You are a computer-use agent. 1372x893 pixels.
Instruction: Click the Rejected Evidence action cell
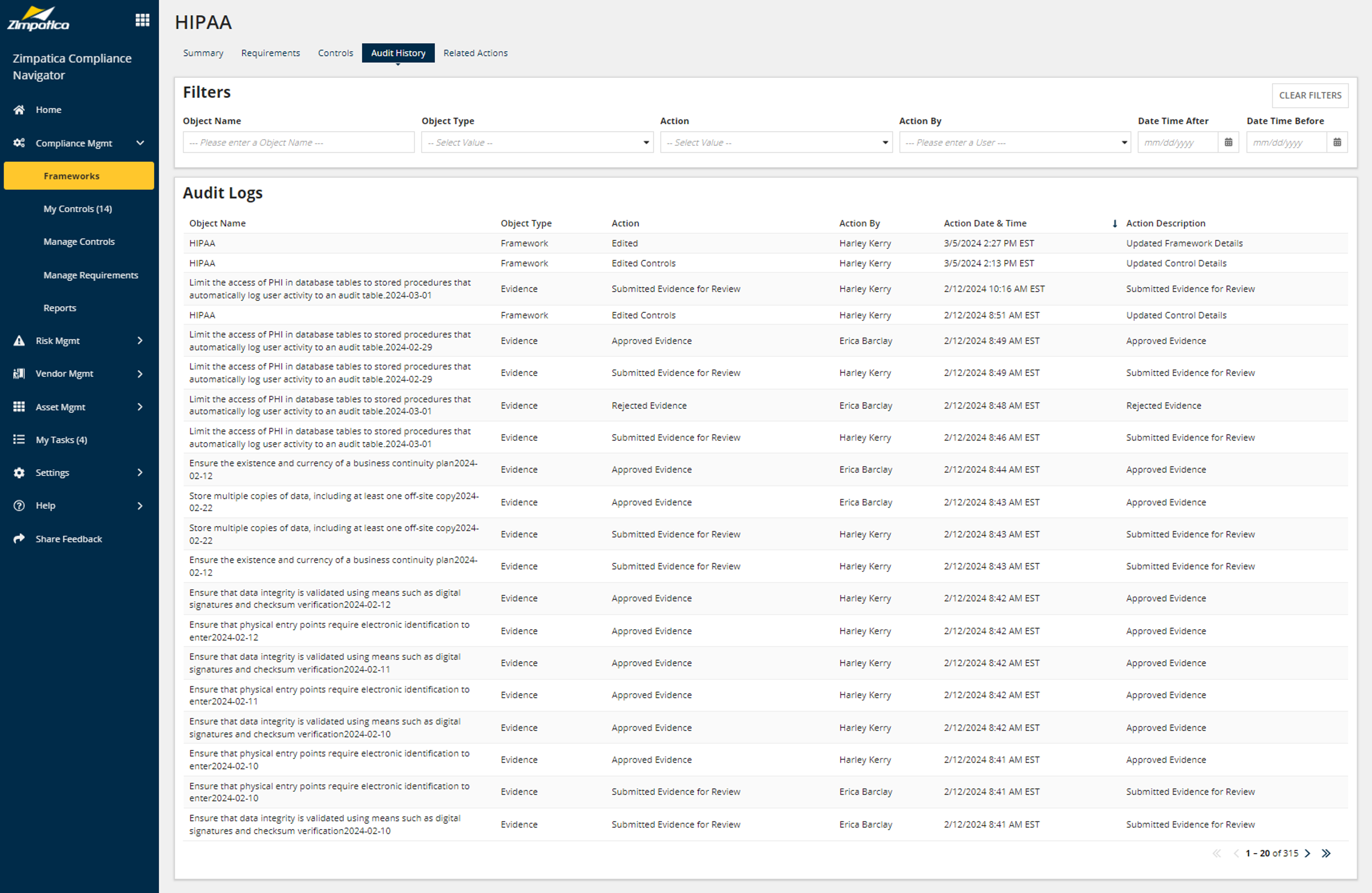coord(649,406)
